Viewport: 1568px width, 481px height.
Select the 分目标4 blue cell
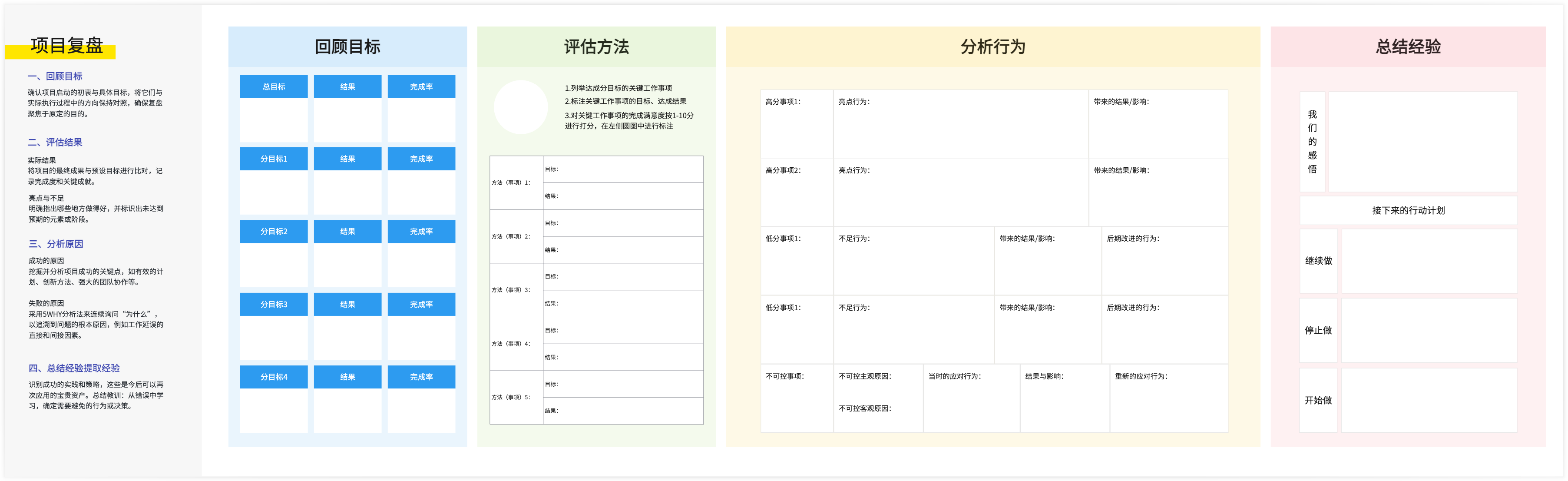point(274,377)
